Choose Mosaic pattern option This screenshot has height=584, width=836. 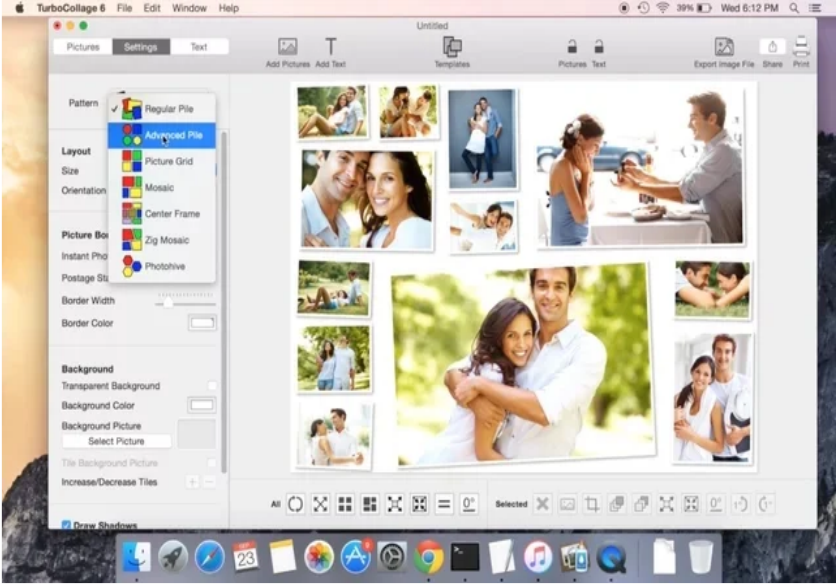pyautogui.click(x=162, y=188)
